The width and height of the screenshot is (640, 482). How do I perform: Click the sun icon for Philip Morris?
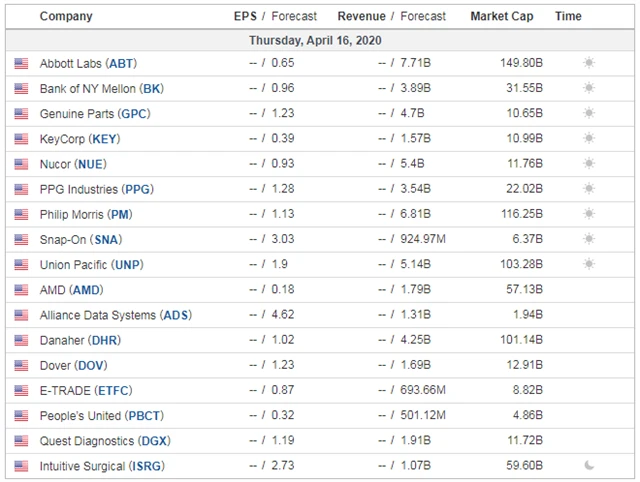589,214
